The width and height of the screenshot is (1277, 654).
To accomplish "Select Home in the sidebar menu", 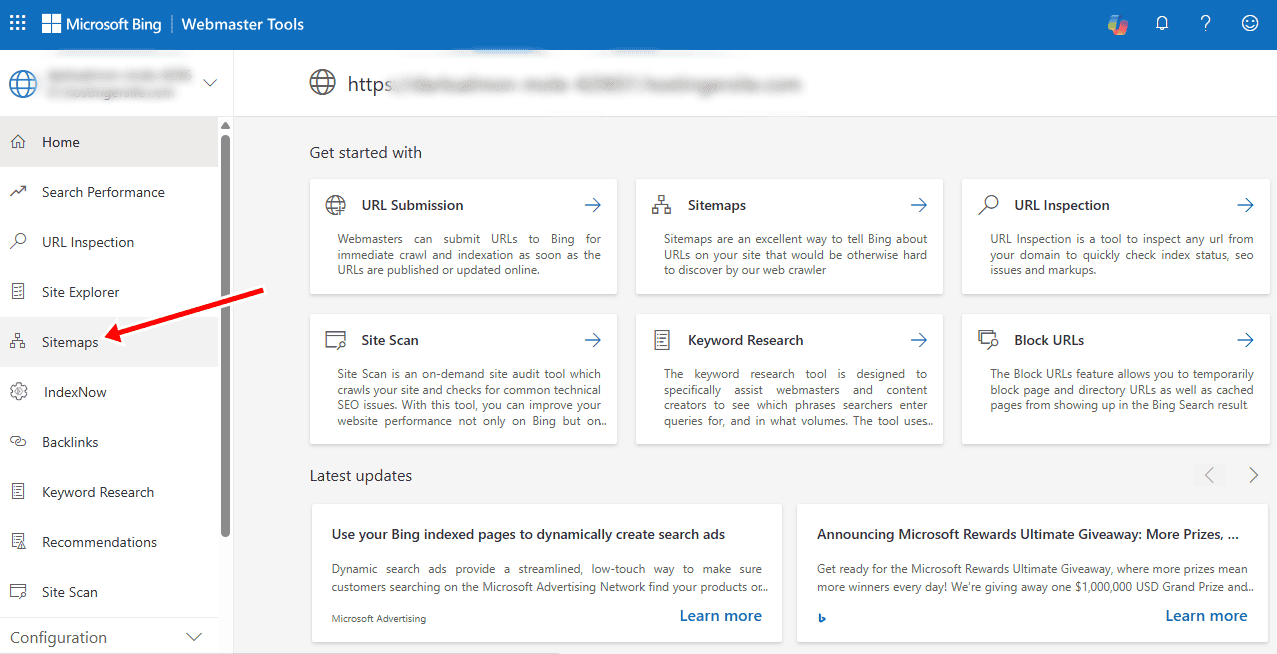I will [109, 142].
